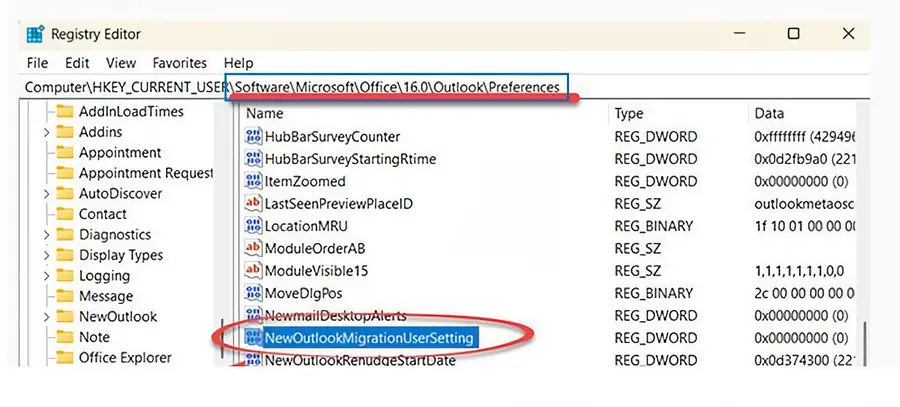The height and width of the screenshot is (407, 900).
Task: Click the data 1,1,1,1,1,1,1,0,0 of ModuleVisible15
Action: 800,270
